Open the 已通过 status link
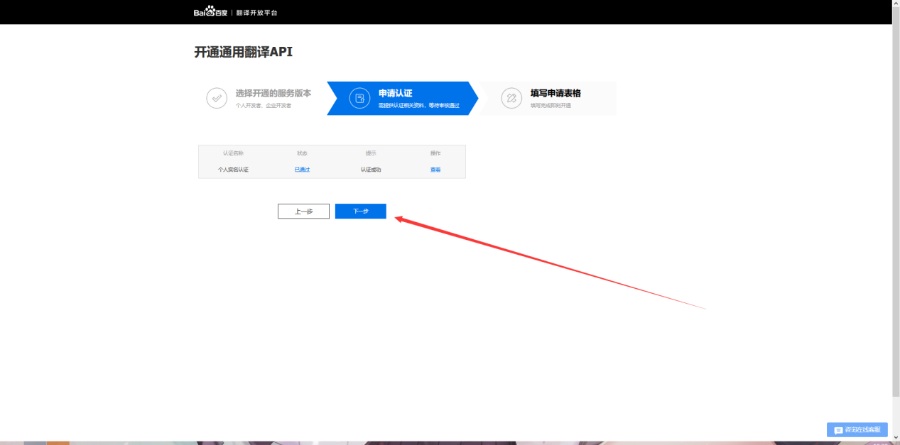The width and height of the screenshot is (900, 445). point(302,170)
